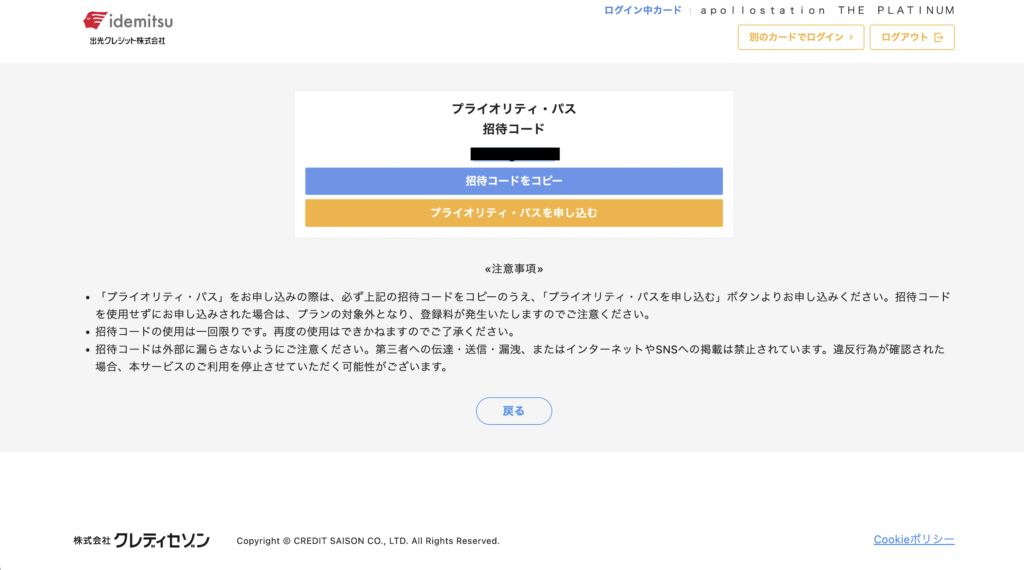Click the ログアウト button
The width and height of the screenshot is (1024, 570).
[x=912, y=37]
